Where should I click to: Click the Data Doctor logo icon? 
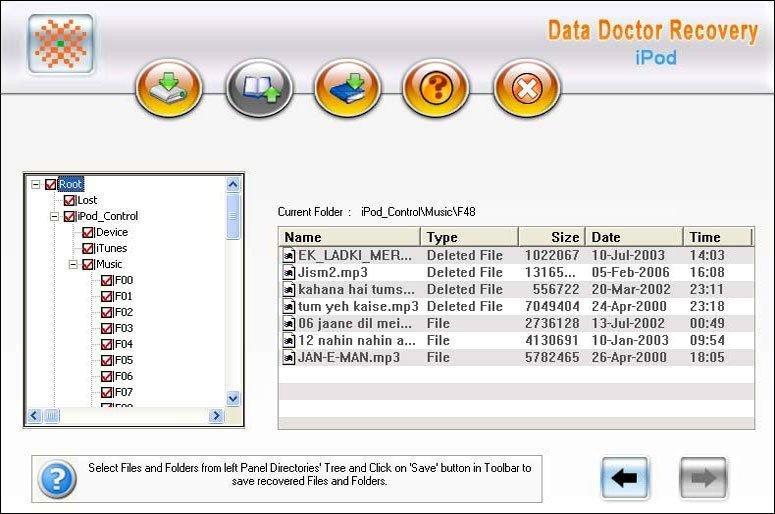pos(60,43)
